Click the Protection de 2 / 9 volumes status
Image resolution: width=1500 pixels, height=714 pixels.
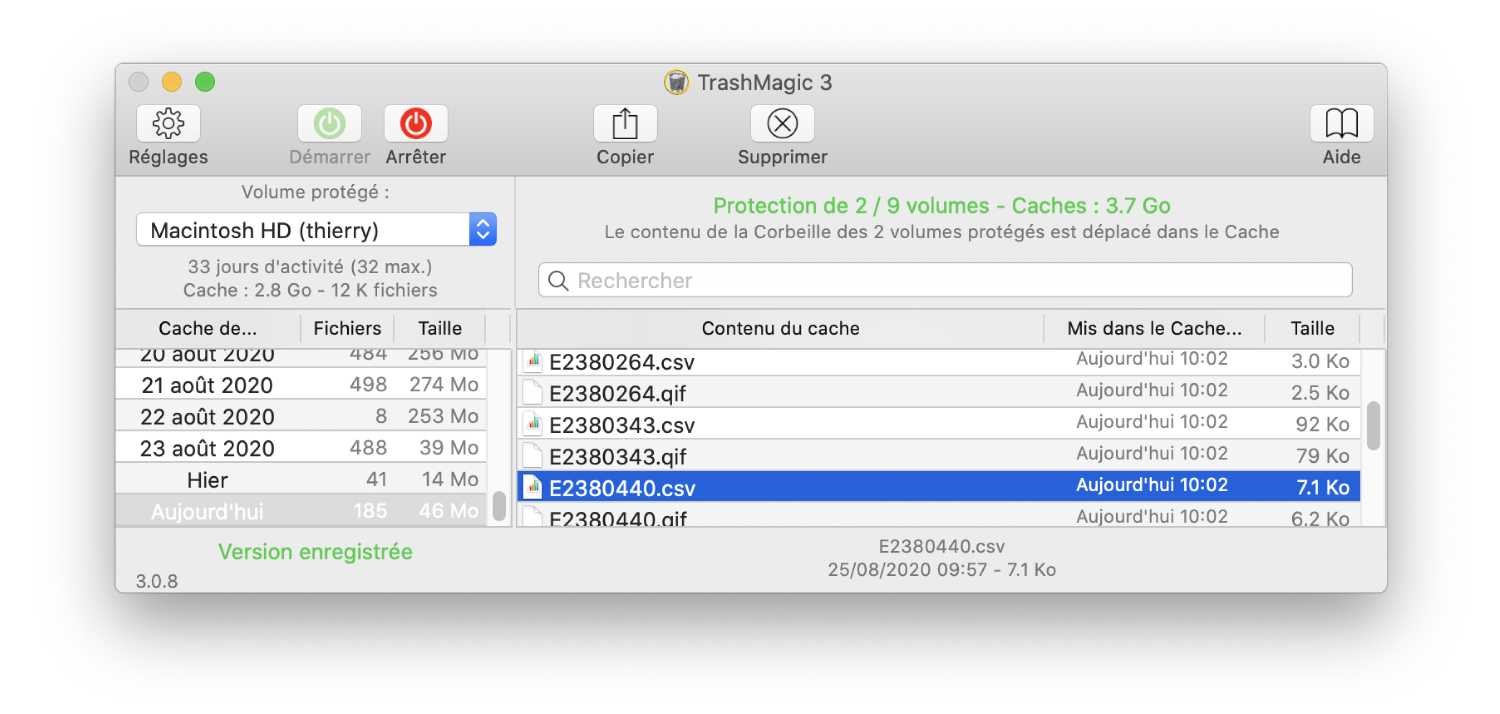click(x=942, y=206)
